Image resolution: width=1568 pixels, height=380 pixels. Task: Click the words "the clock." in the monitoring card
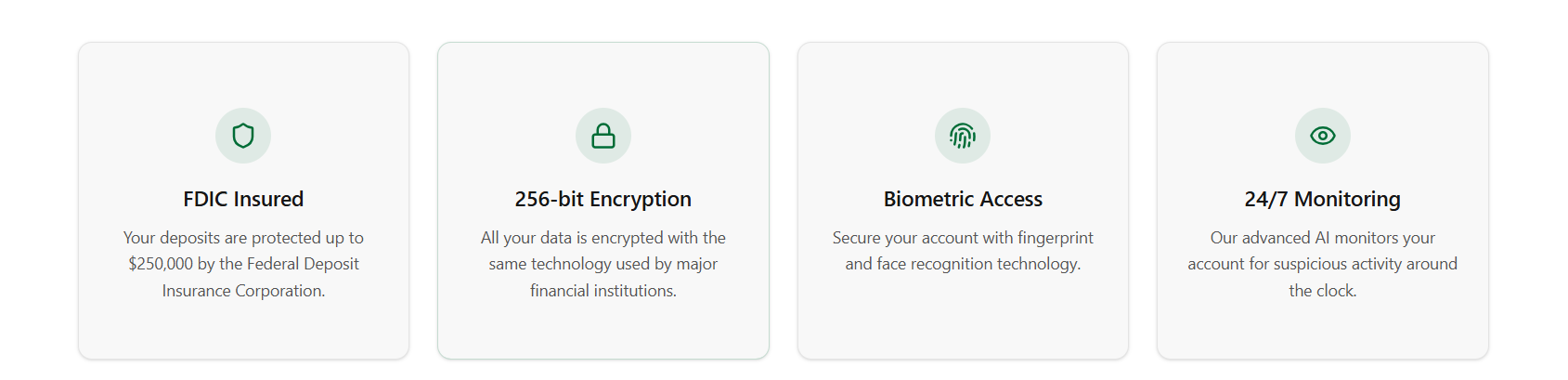click(x=1323, y=291)
